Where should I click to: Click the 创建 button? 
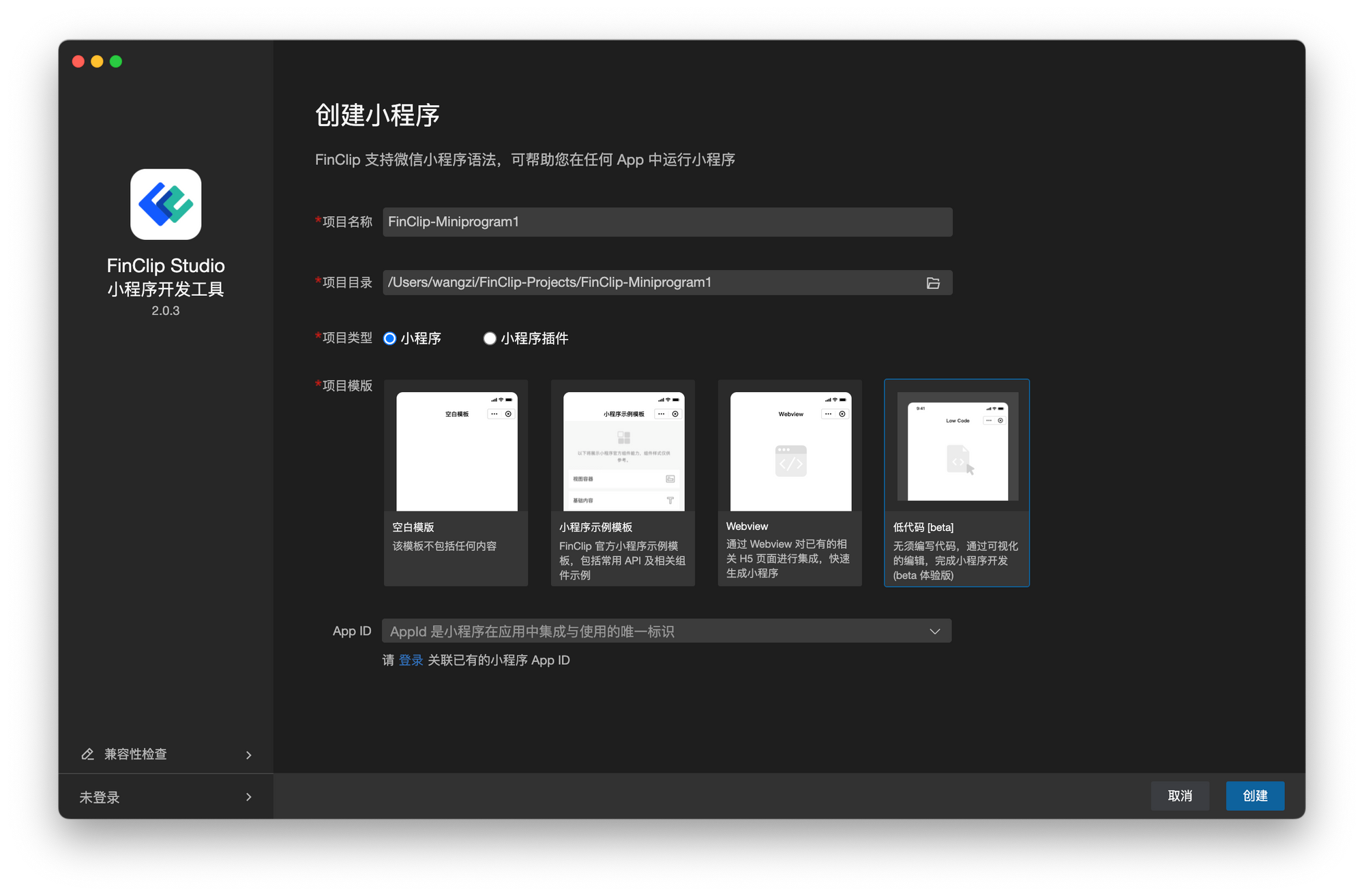point(1254,796)
